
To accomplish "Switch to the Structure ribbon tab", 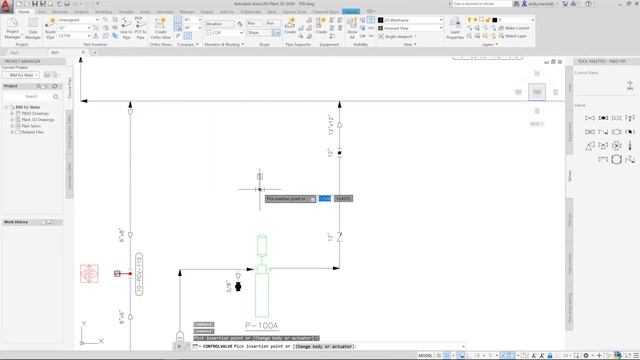I will point(60,12).
